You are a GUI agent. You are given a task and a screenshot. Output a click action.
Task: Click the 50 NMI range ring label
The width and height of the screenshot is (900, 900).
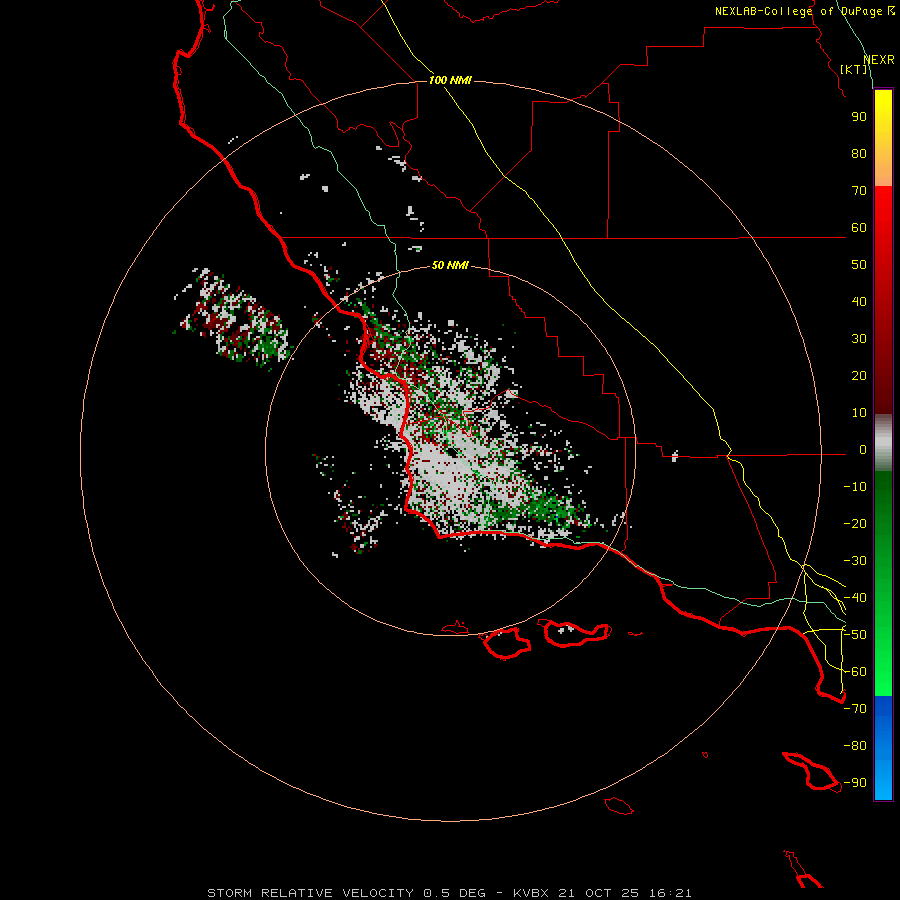point(450,265)
